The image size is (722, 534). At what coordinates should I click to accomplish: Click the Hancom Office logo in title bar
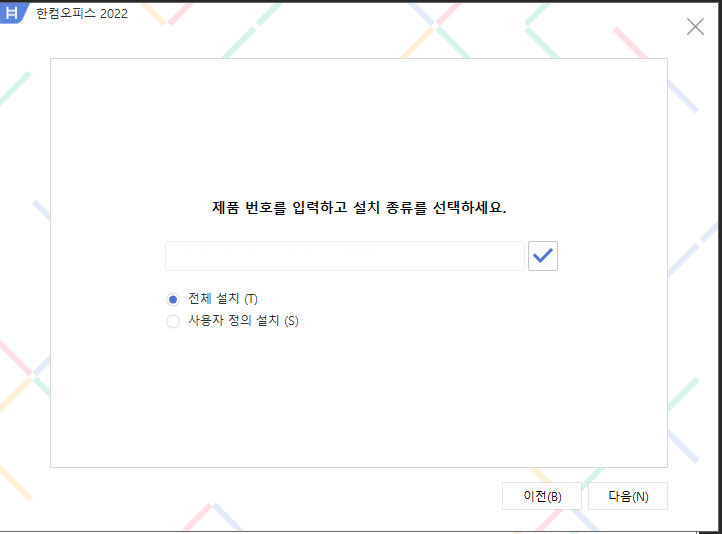click(13, 13)
